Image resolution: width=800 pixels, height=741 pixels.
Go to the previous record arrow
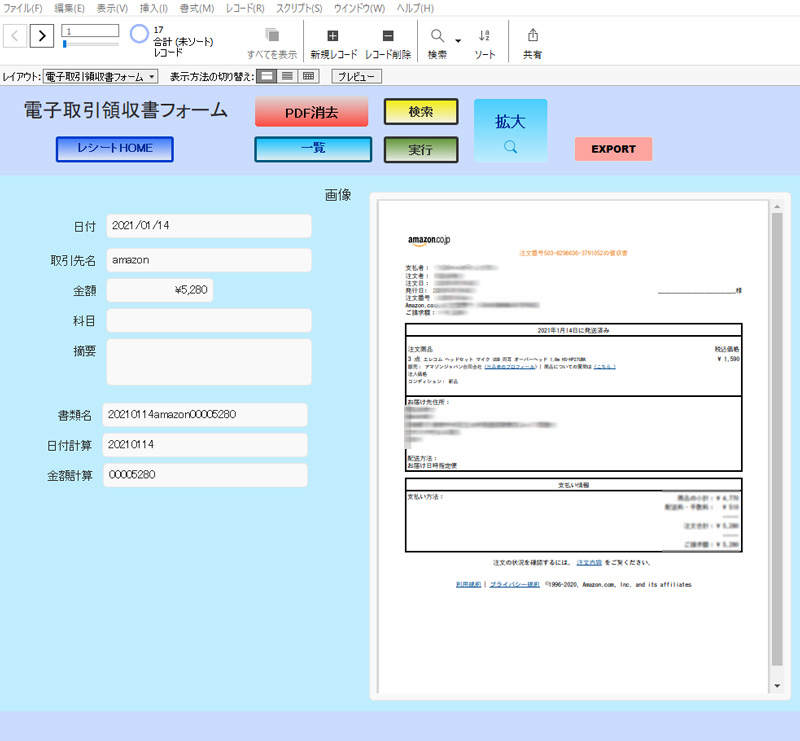click(15, 36)
